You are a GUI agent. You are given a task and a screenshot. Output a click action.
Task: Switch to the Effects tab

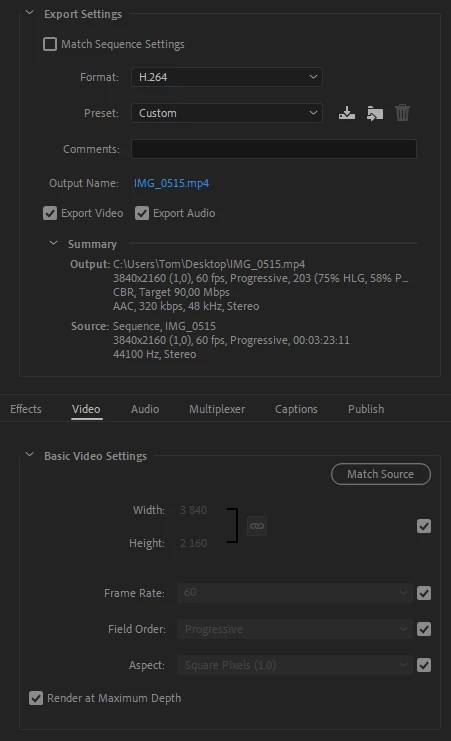click(26, 409)
